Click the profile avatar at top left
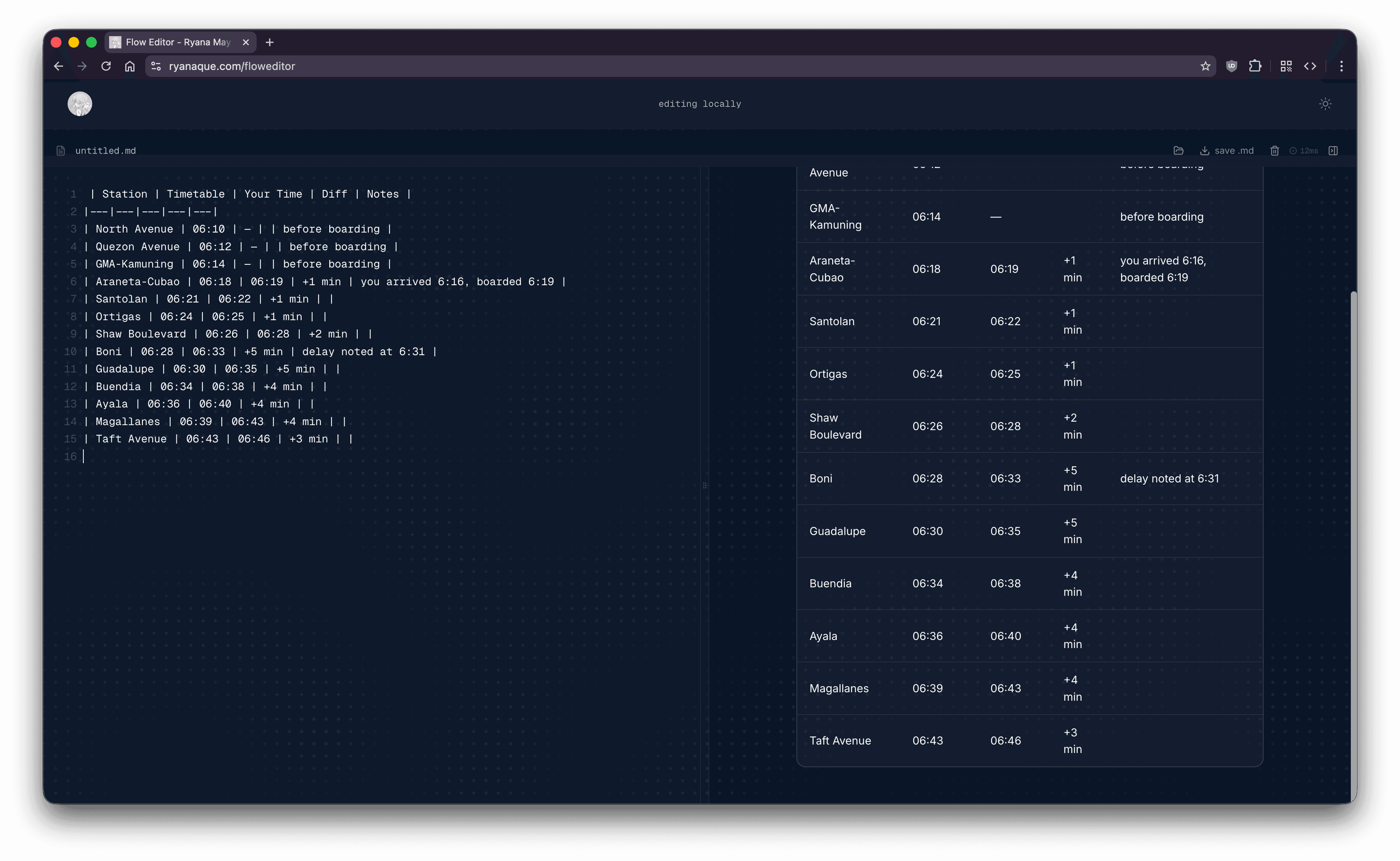The width and height of the screenshot is (1400, 861). click(80, 104)
